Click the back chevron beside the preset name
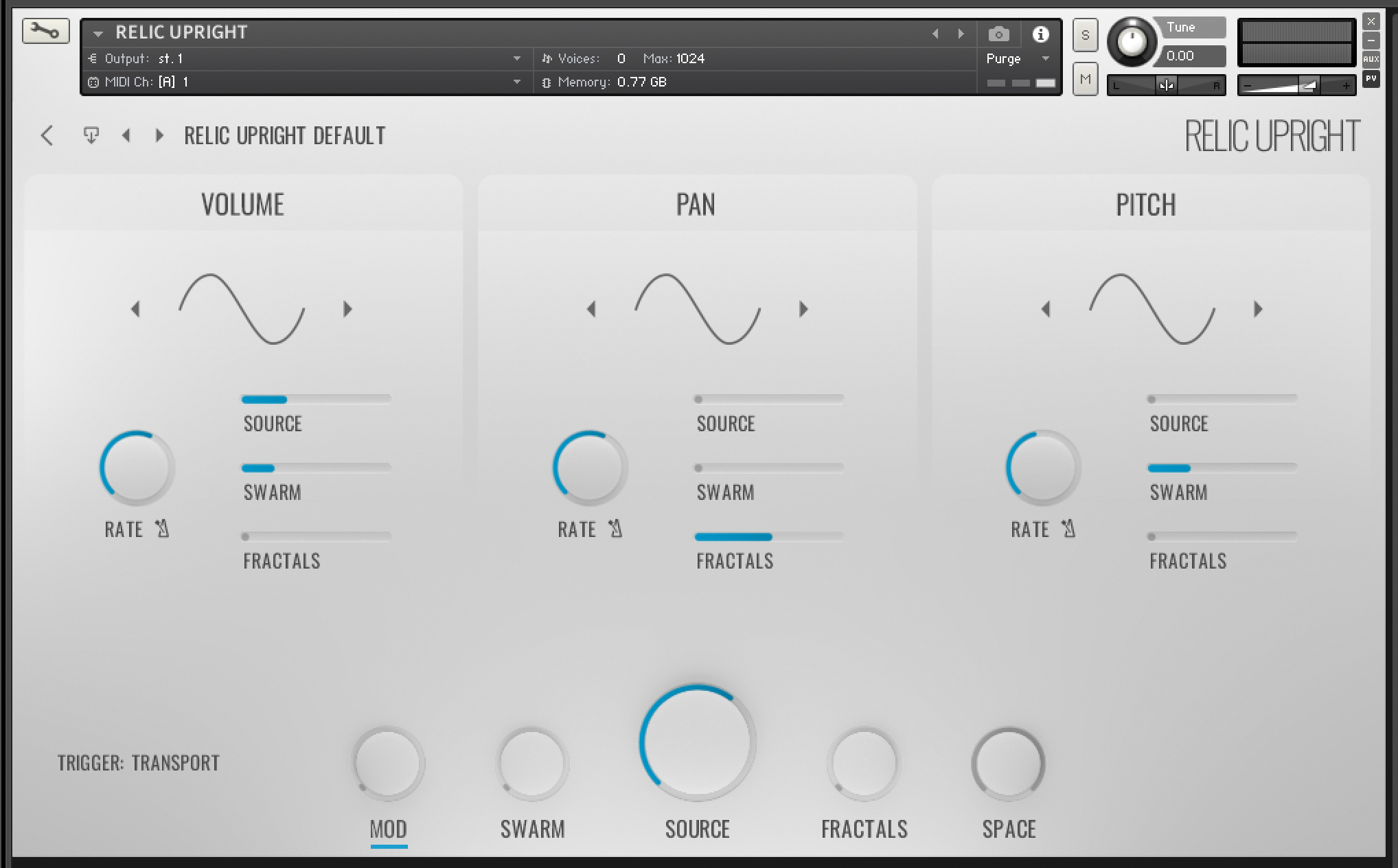 tap(47, 135)
